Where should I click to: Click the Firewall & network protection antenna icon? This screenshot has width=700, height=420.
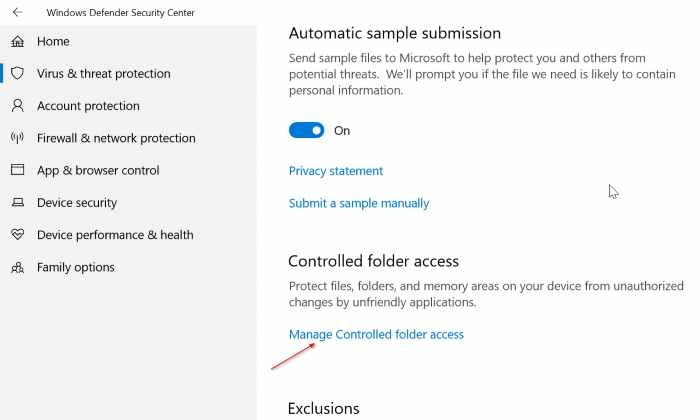click(17, 138)
